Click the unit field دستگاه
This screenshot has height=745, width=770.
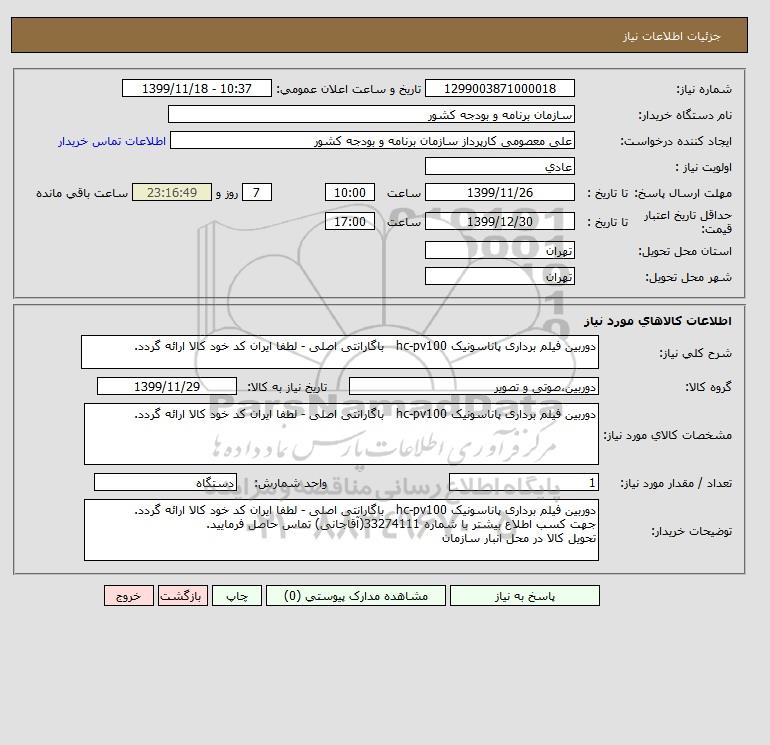(165, 482)
